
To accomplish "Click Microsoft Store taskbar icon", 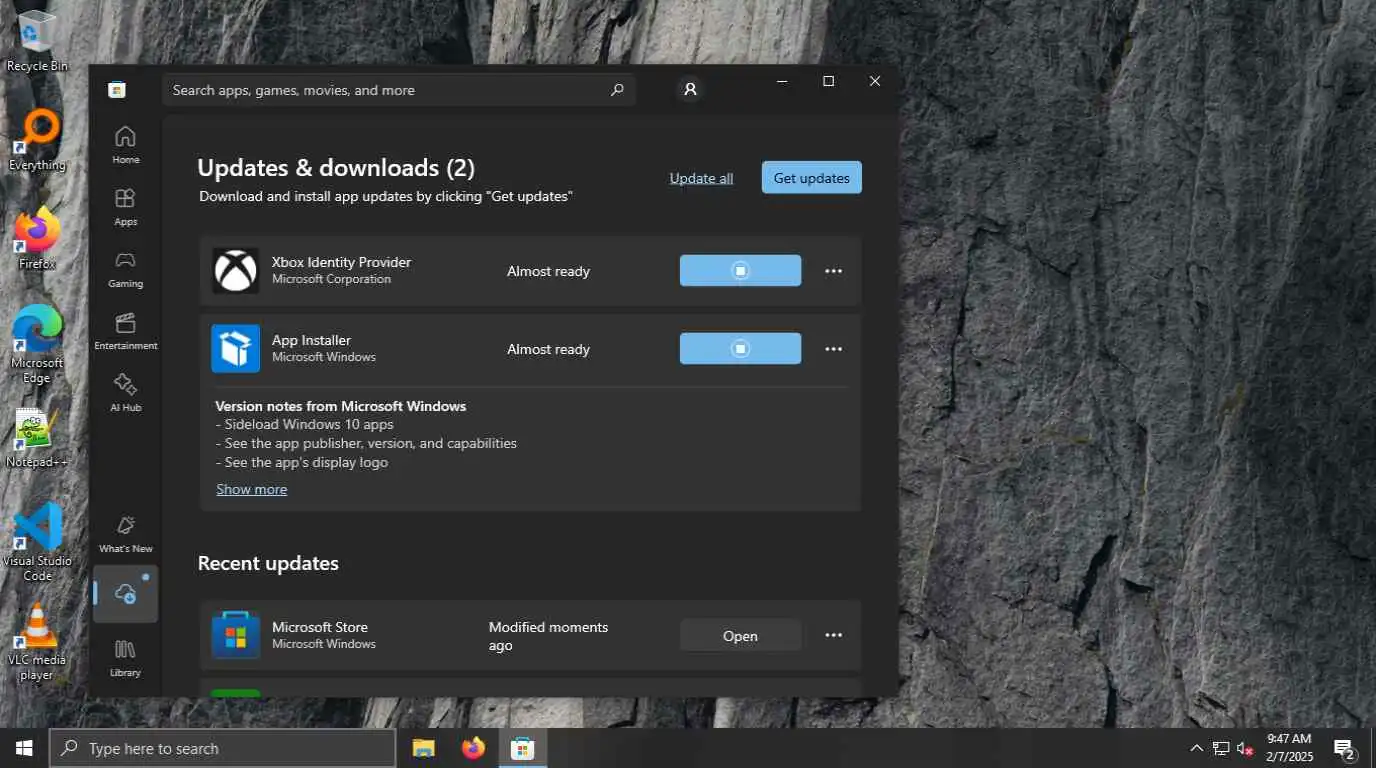I will 522,748.
